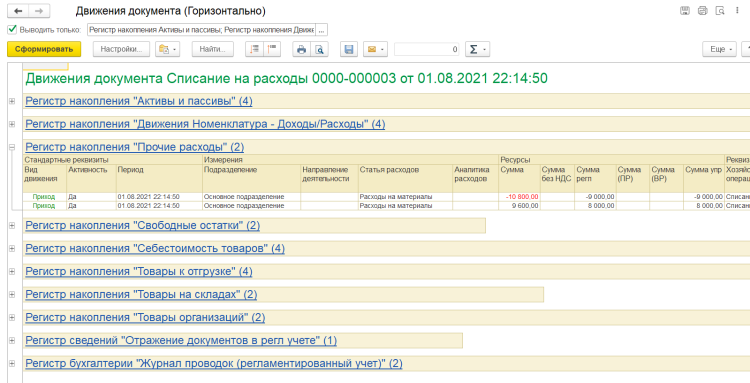
Task: Select the -9 000,00 Сумма регл cell
Action: [595, 197]
